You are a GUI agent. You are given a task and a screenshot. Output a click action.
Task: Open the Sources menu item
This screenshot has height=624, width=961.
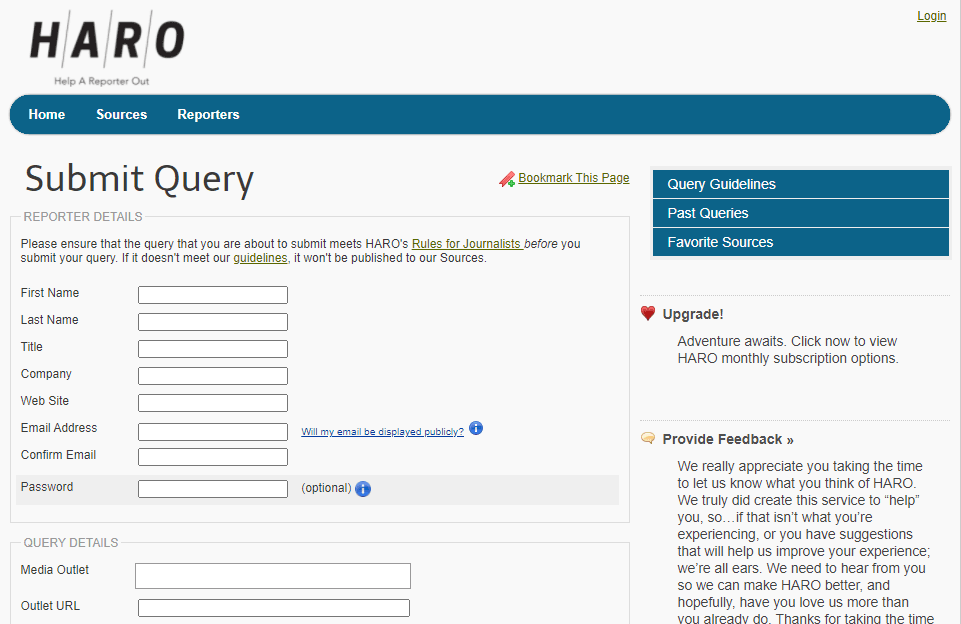point(121,115)
